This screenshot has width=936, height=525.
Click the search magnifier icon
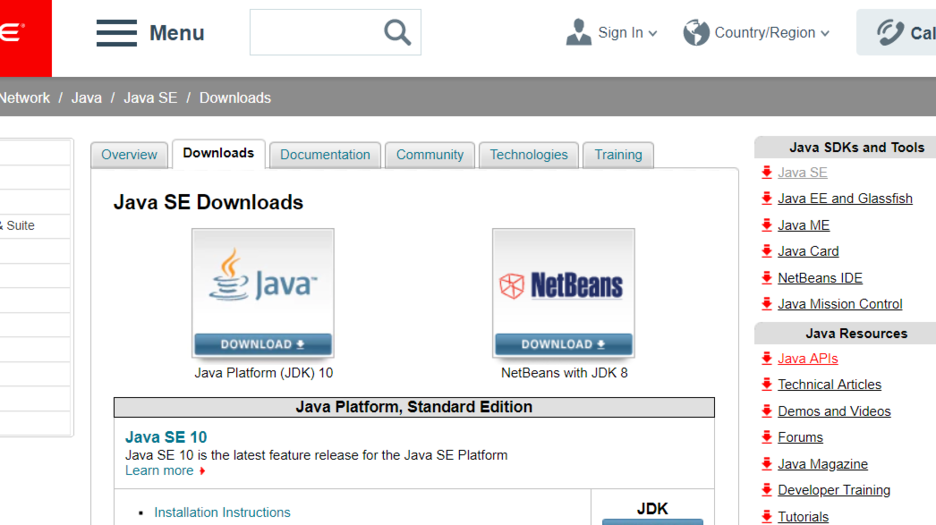[x=398, y=32]
